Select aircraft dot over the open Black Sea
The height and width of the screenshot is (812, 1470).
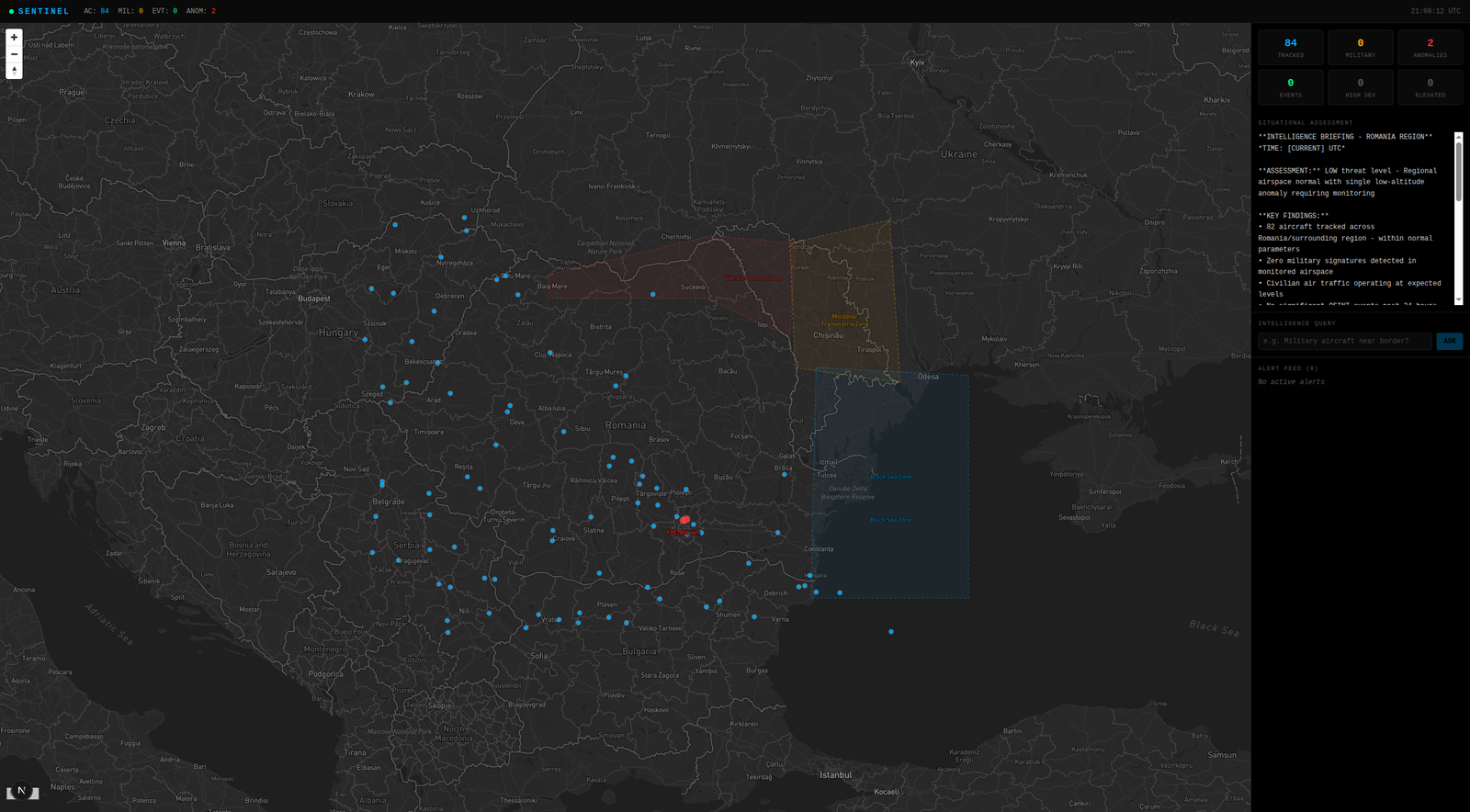tap(891, 632)
